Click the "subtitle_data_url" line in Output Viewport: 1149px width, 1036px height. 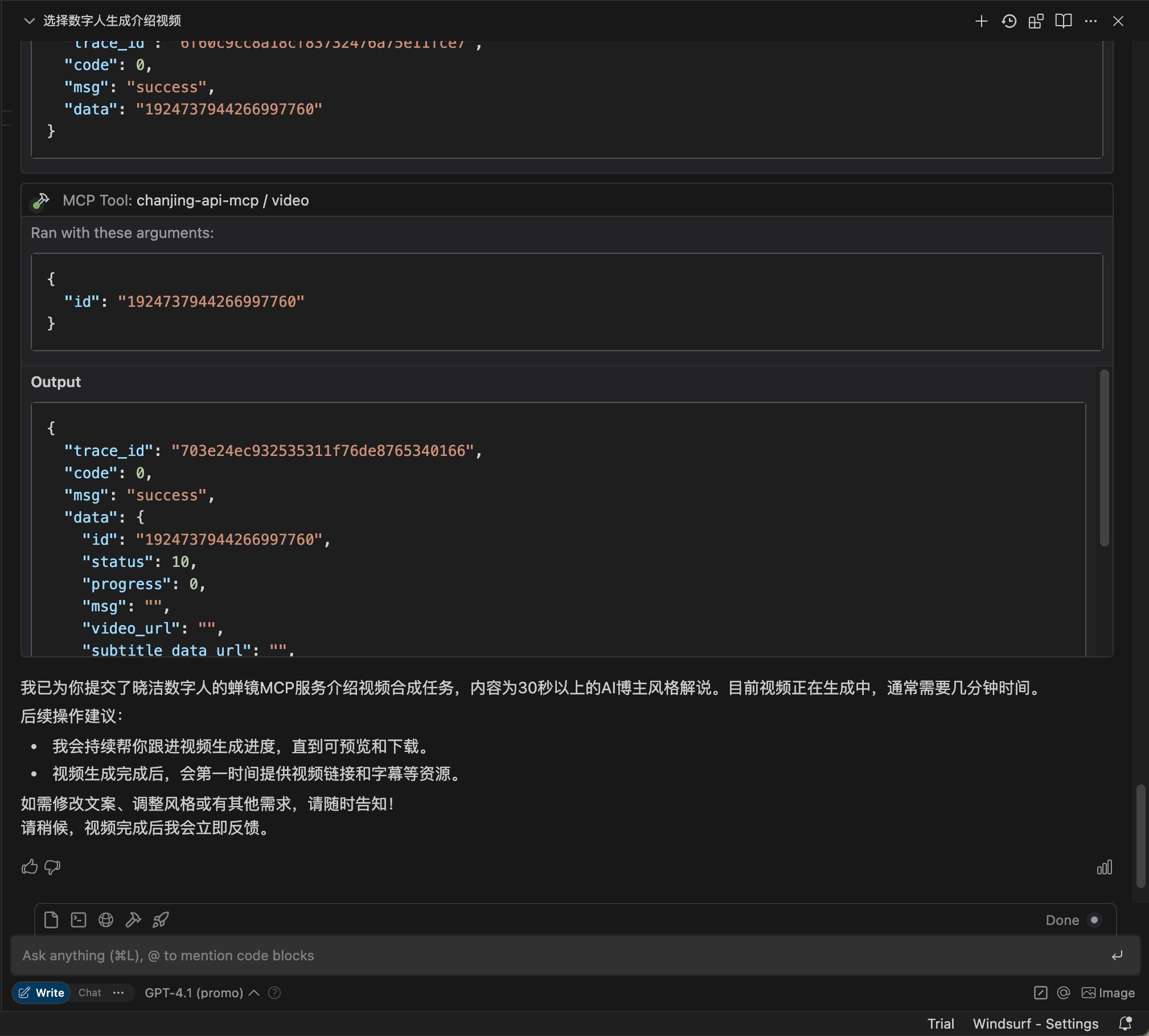click(188, 650)
